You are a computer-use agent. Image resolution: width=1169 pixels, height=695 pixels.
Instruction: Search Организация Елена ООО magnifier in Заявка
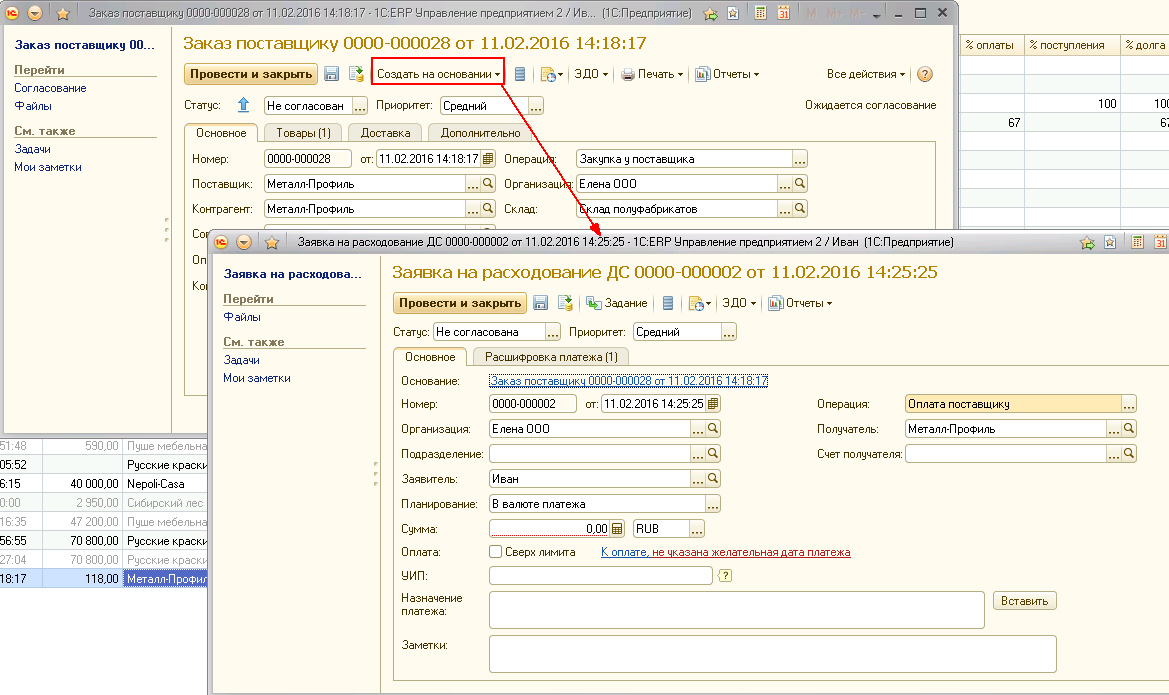713,429
